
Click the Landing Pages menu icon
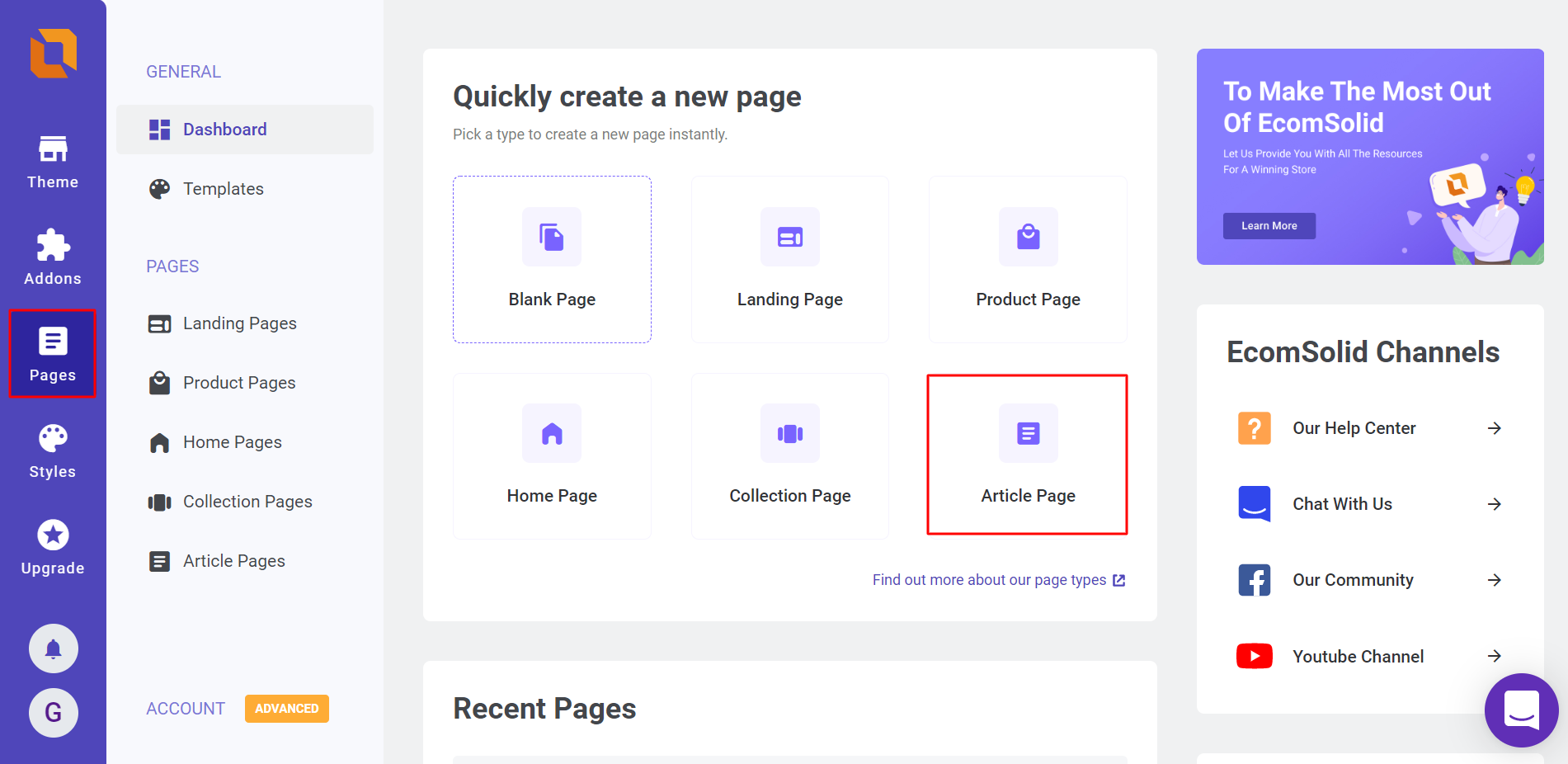tap(159, 323)
